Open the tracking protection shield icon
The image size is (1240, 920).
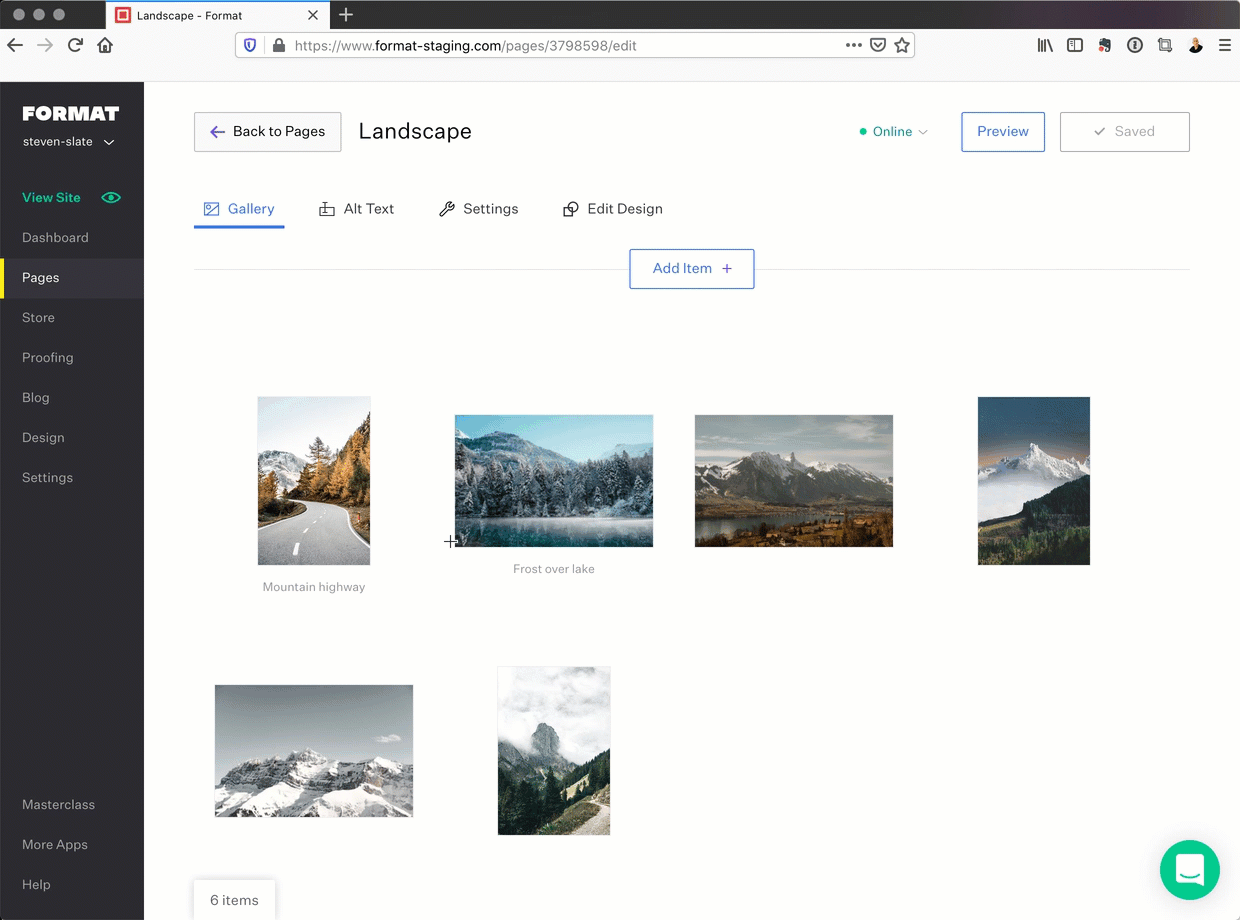pyautogui.click(x=250, y=45)
